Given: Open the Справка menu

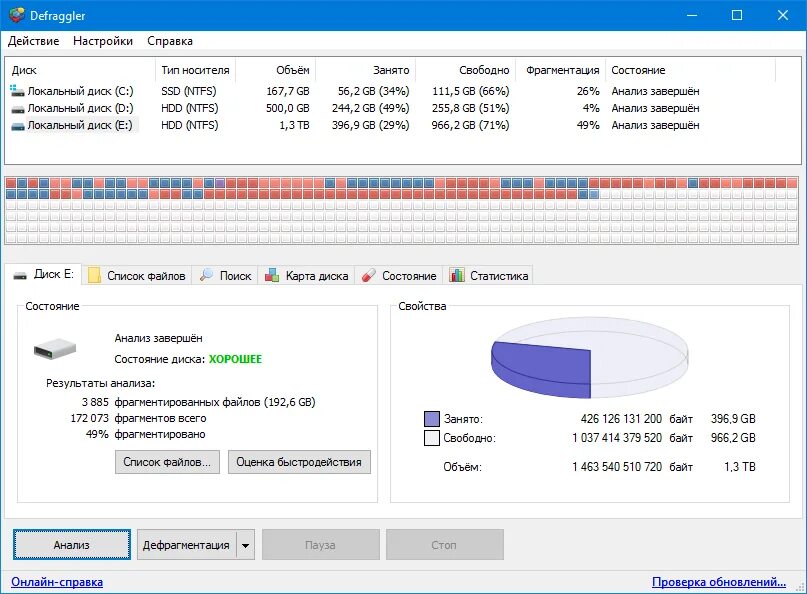Looking at the screenshot, I should coord(170,41).
